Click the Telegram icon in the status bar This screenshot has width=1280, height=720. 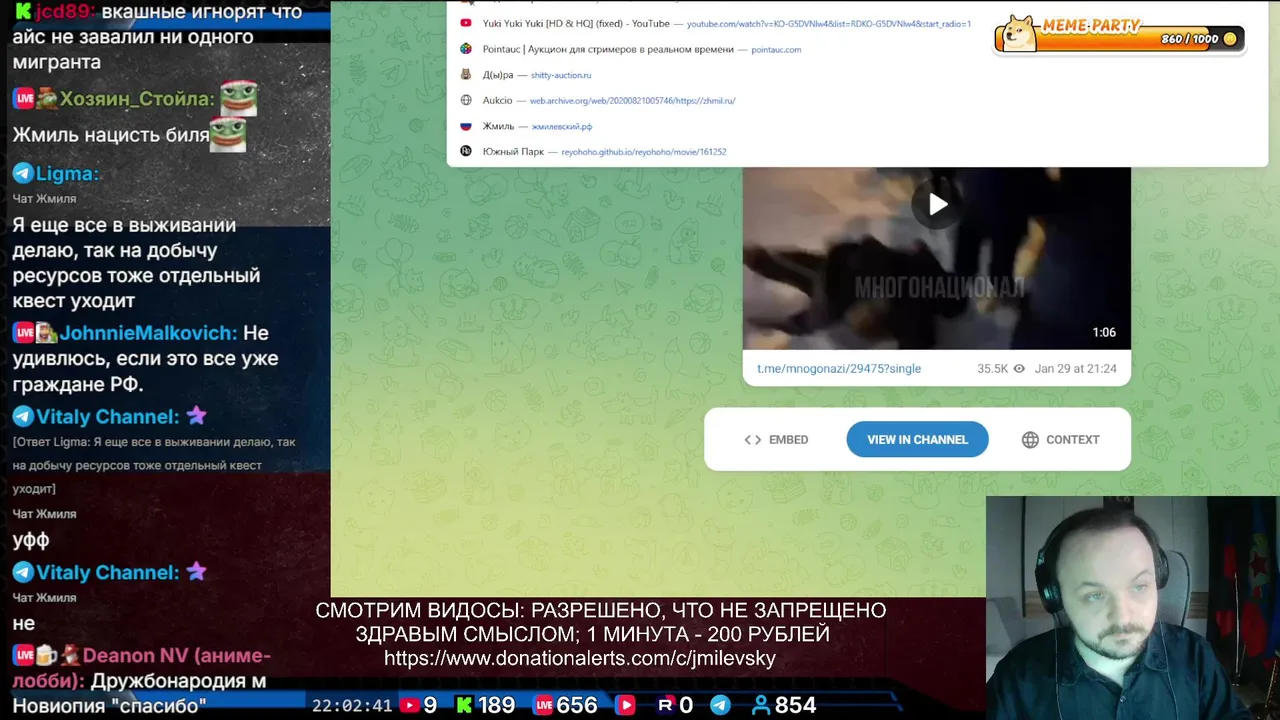720,705
